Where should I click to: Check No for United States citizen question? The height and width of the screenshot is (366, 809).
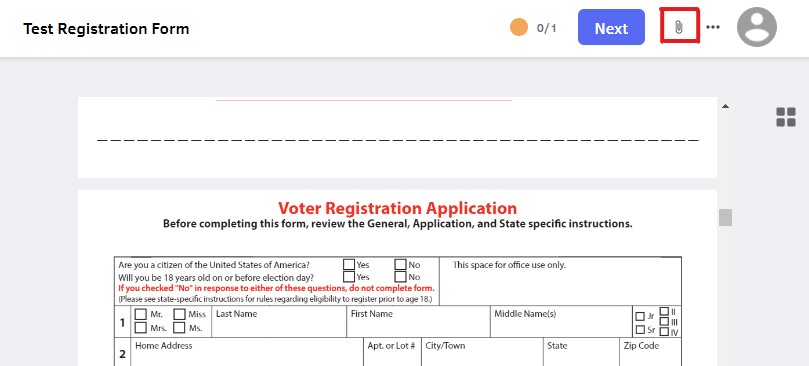point(400,264)
